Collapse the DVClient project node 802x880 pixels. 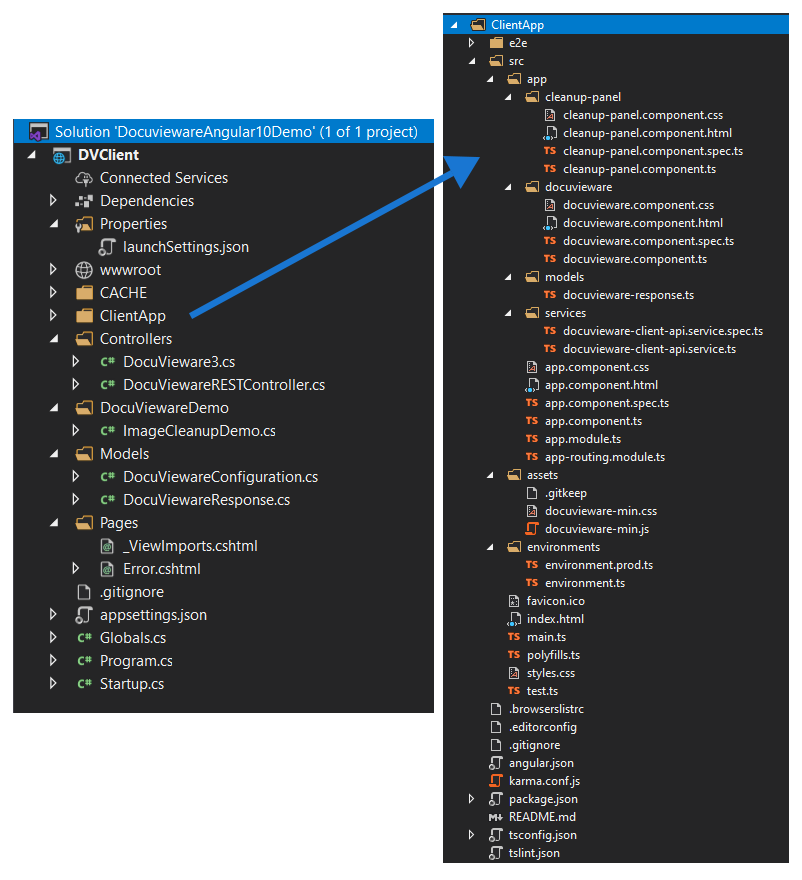click(31, 155)
